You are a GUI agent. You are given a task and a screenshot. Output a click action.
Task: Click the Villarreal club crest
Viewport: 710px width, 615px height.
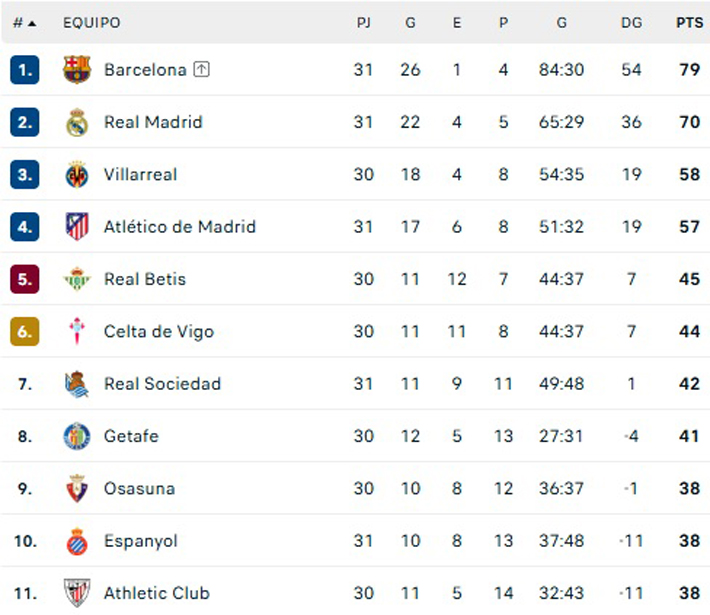pyautogui.click(x=77, y=175)
